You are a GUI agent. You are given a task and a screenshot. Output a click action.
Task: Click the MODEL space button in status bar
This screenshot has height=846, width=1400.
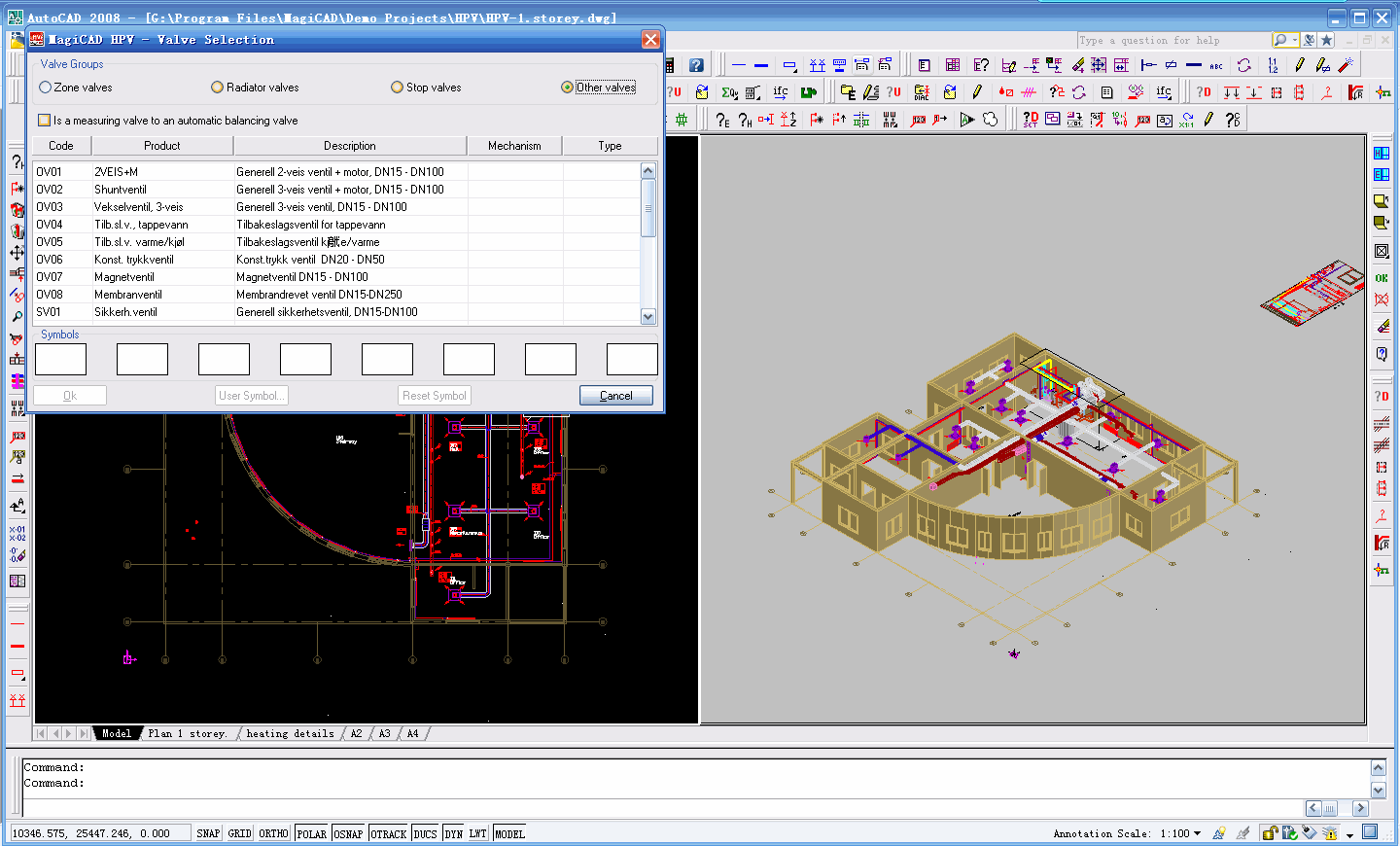tap(509, 833)
